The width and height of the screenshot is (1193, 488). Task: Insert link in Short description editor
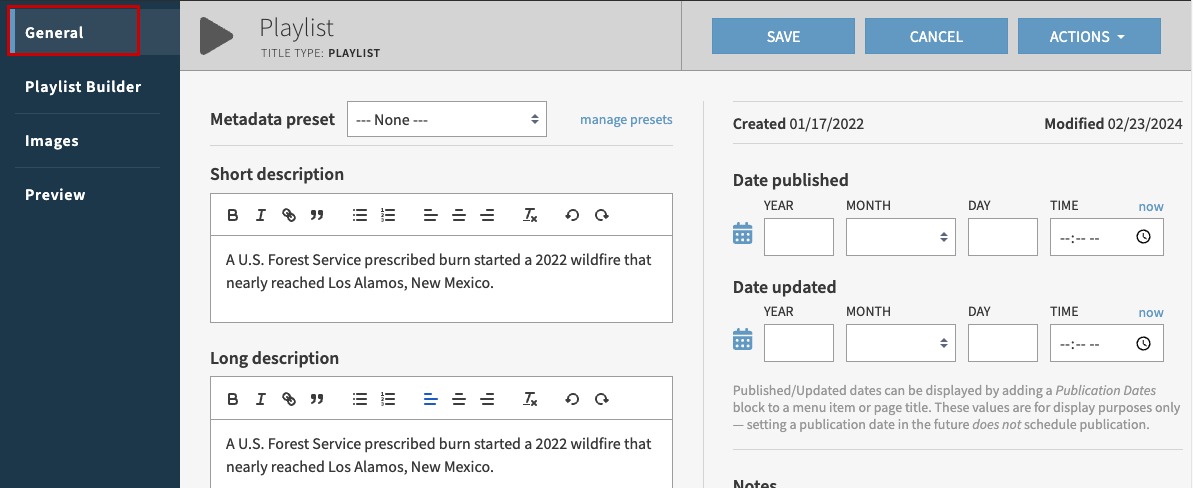289,215
